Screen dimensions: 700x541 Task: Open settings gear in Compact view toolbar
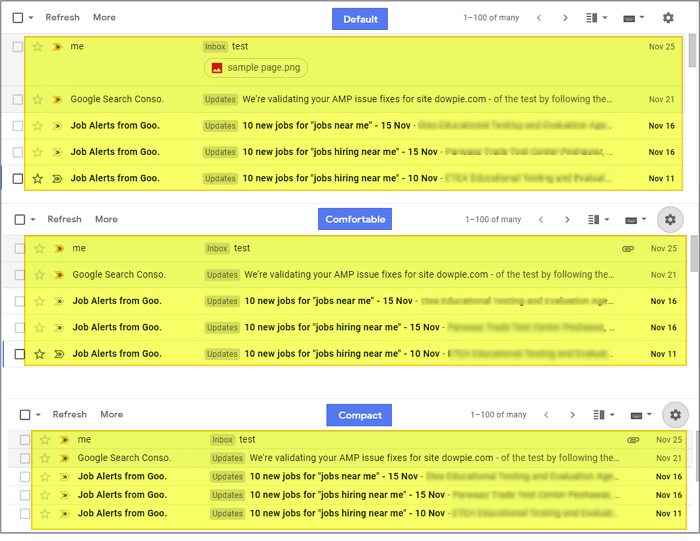pos(675,415)
